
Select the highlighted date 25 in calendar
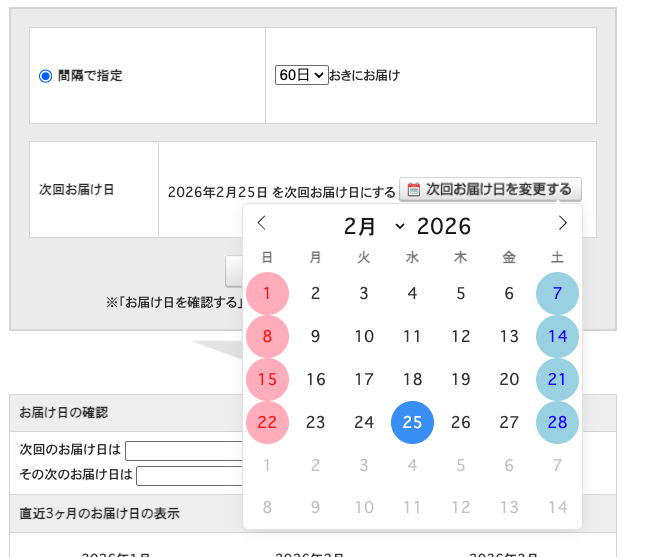412,422
